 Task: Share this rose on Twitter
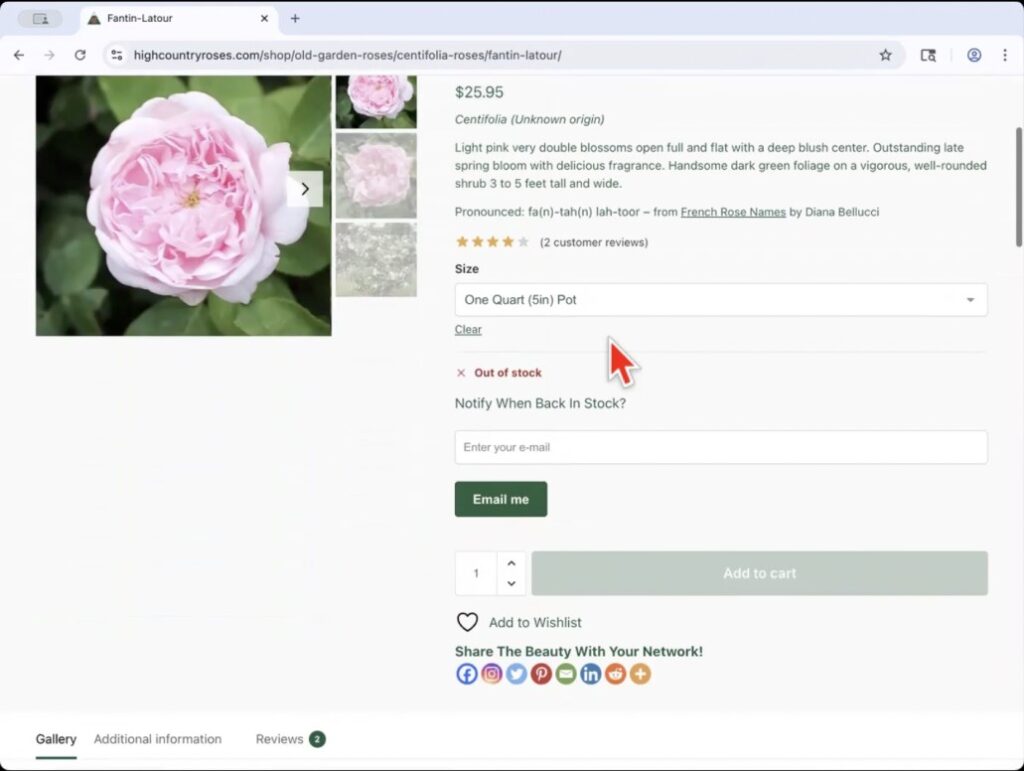coord(516,674)
